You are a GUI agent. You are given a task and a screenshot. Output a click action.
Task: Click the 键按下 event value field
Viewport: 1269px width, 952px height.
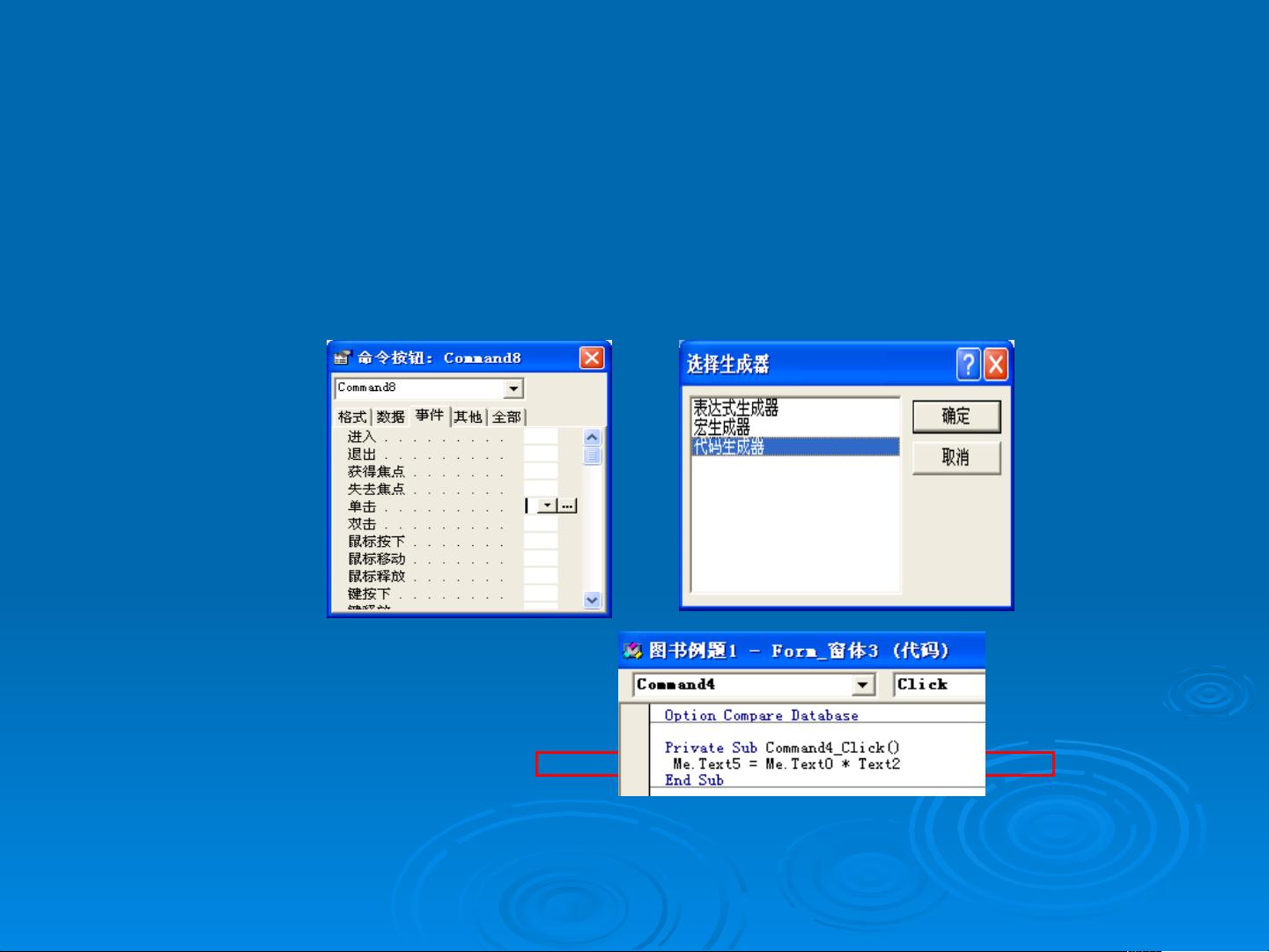541,594
